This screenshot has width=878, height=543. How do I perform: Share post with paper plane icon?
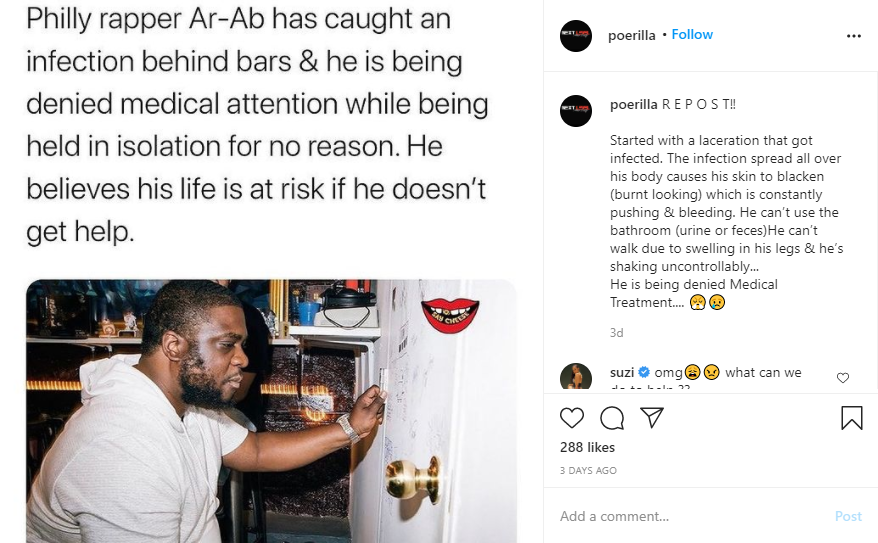652,418
